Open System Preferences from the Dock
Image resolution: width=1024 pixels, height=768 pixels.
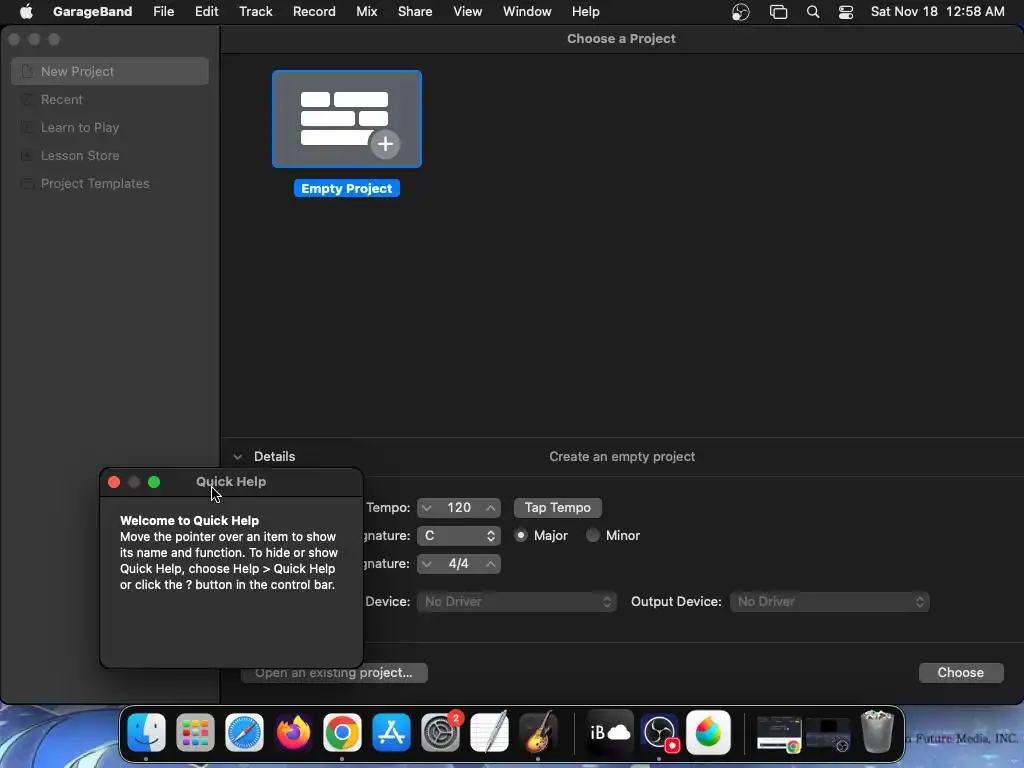coord(441,732)
